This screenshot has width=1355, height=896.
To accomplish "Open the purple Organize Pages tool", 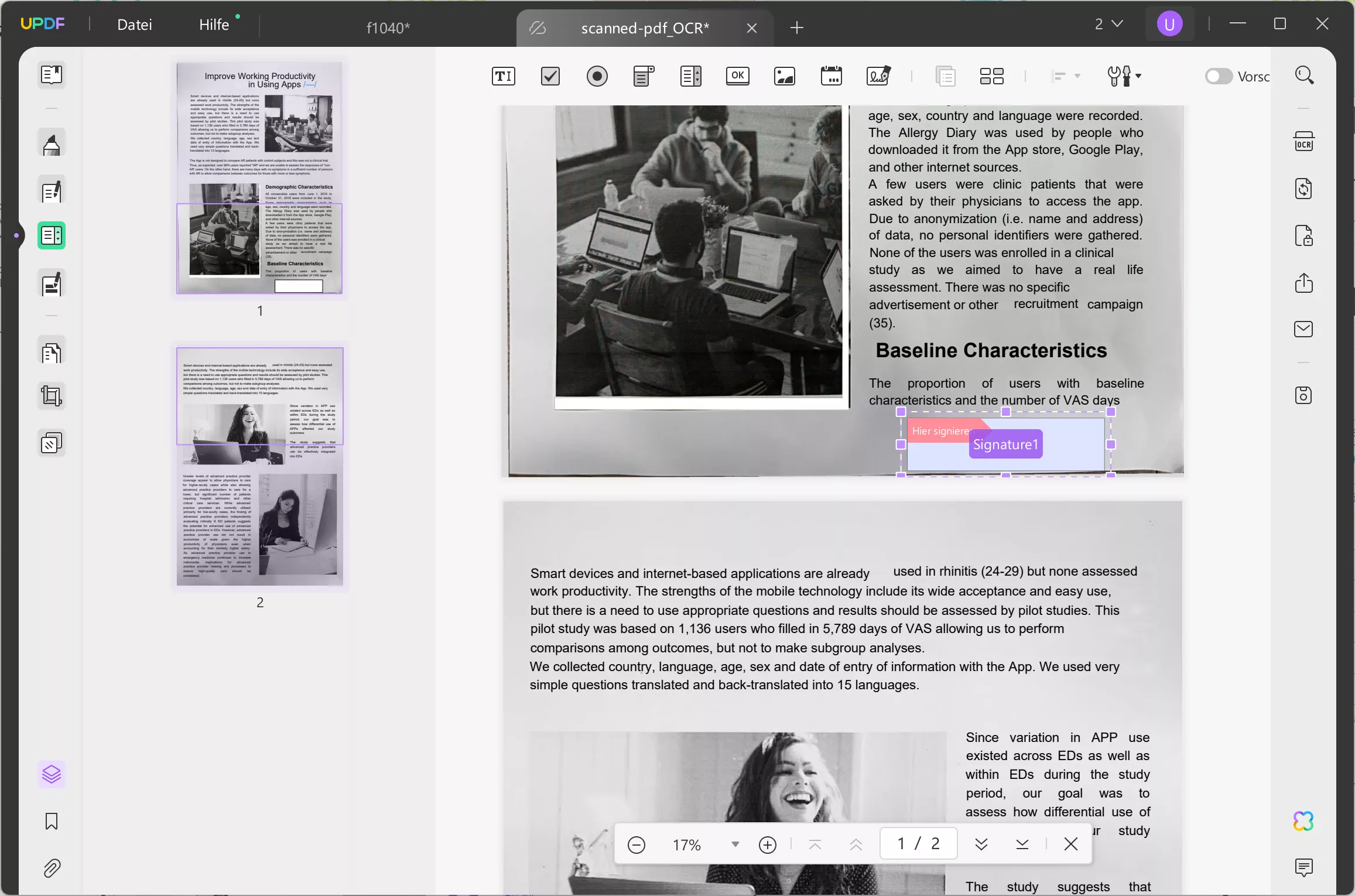I will coord(52,774).
